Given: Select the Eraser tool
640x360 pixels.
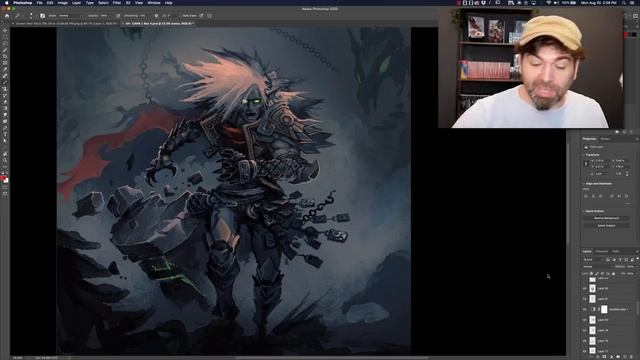Looking at the screenshot, I should tap(5, 102).
